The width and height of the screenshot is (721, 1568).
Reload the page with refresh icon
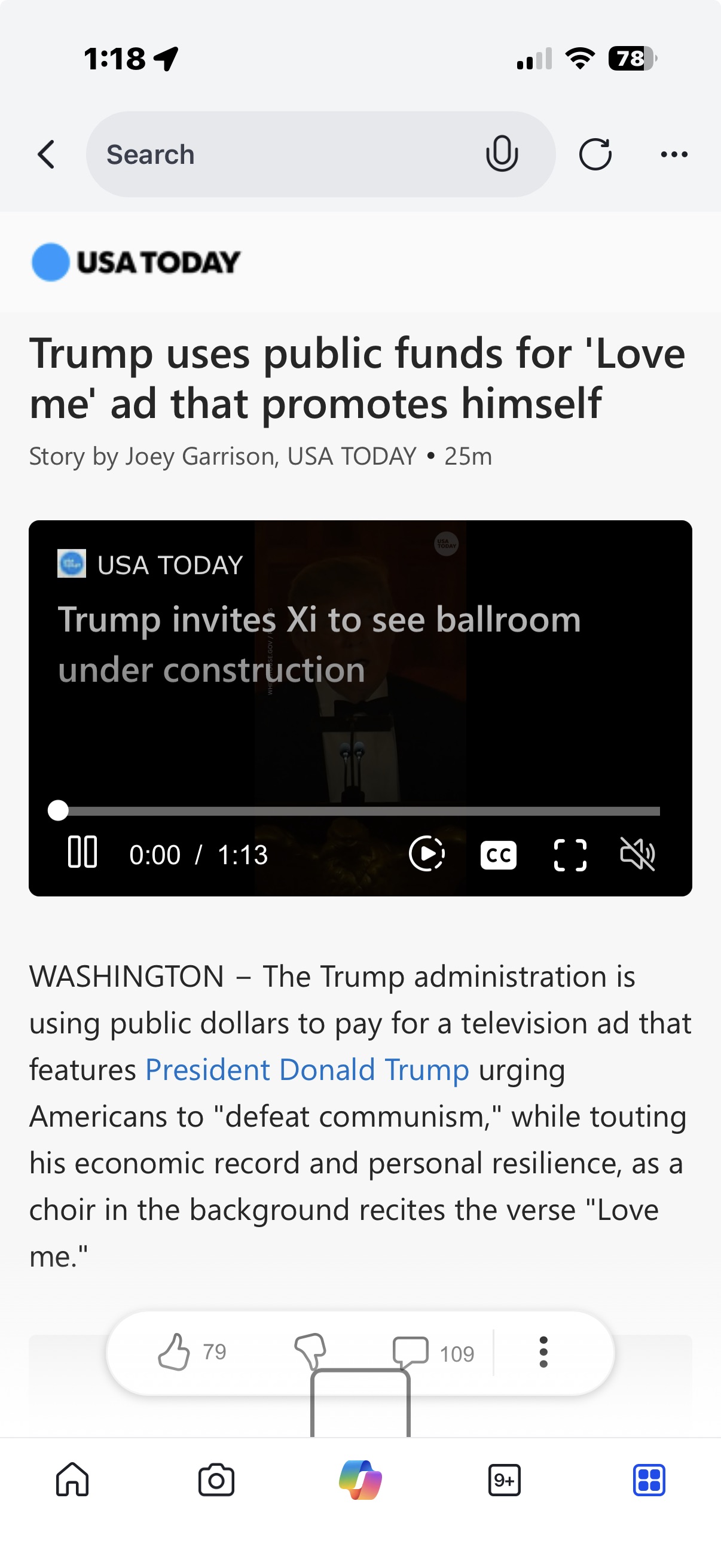click(x=595, y=154)
